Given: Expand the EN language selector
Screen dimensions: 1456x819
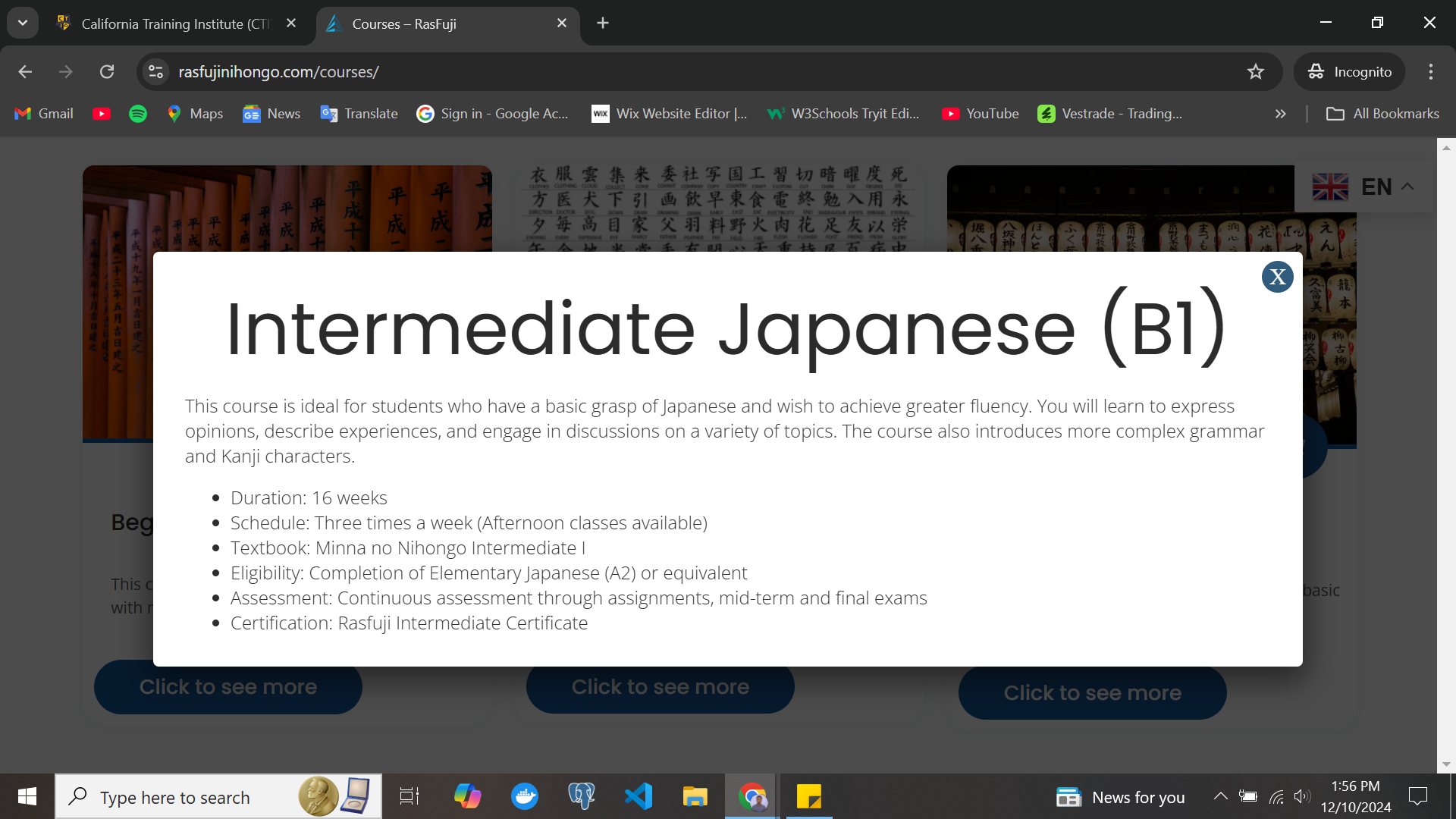Looking at the screenshot, I should (x=1388, y=187).
